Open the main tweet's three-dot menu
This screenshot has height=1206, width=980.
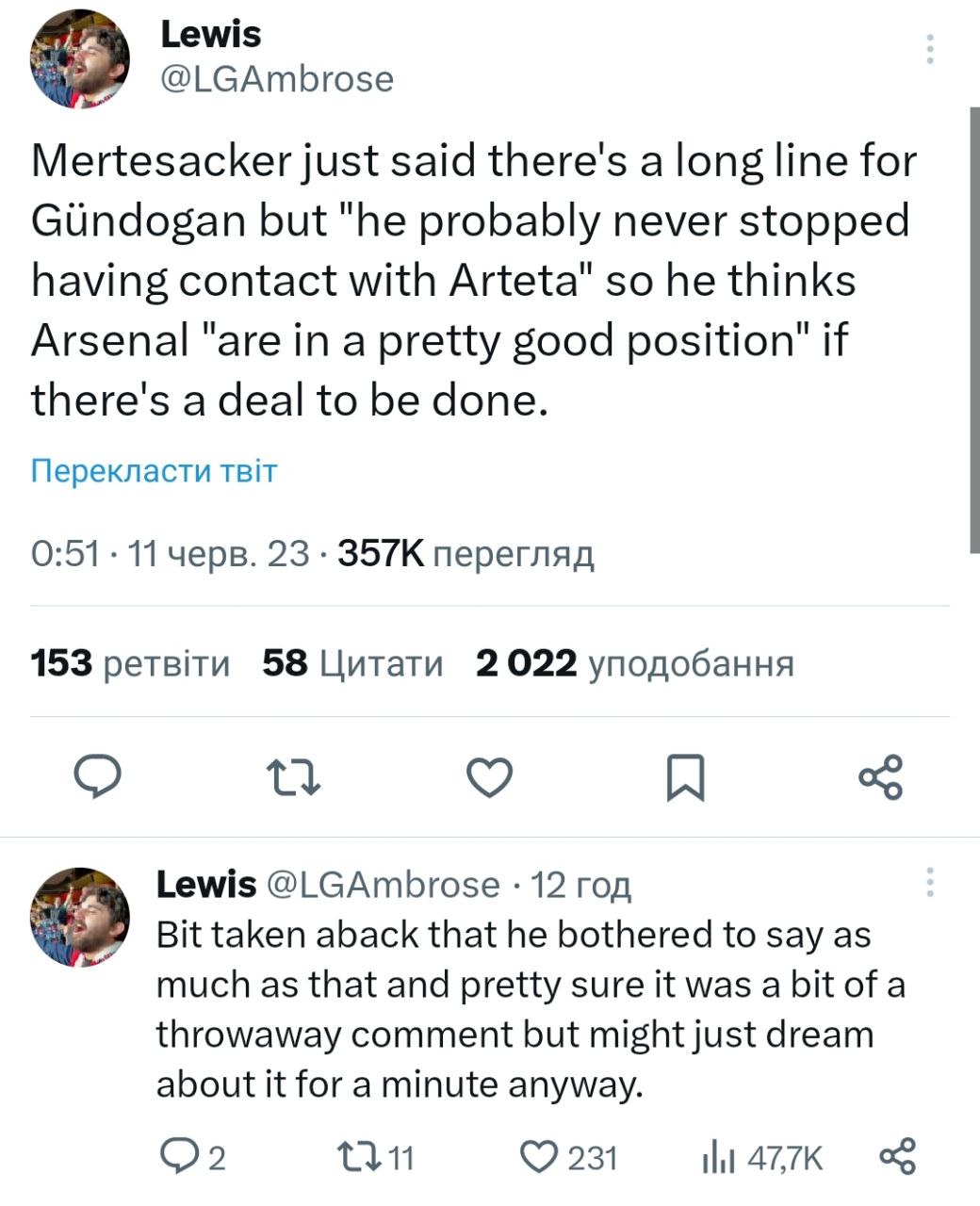coord(930,49)
